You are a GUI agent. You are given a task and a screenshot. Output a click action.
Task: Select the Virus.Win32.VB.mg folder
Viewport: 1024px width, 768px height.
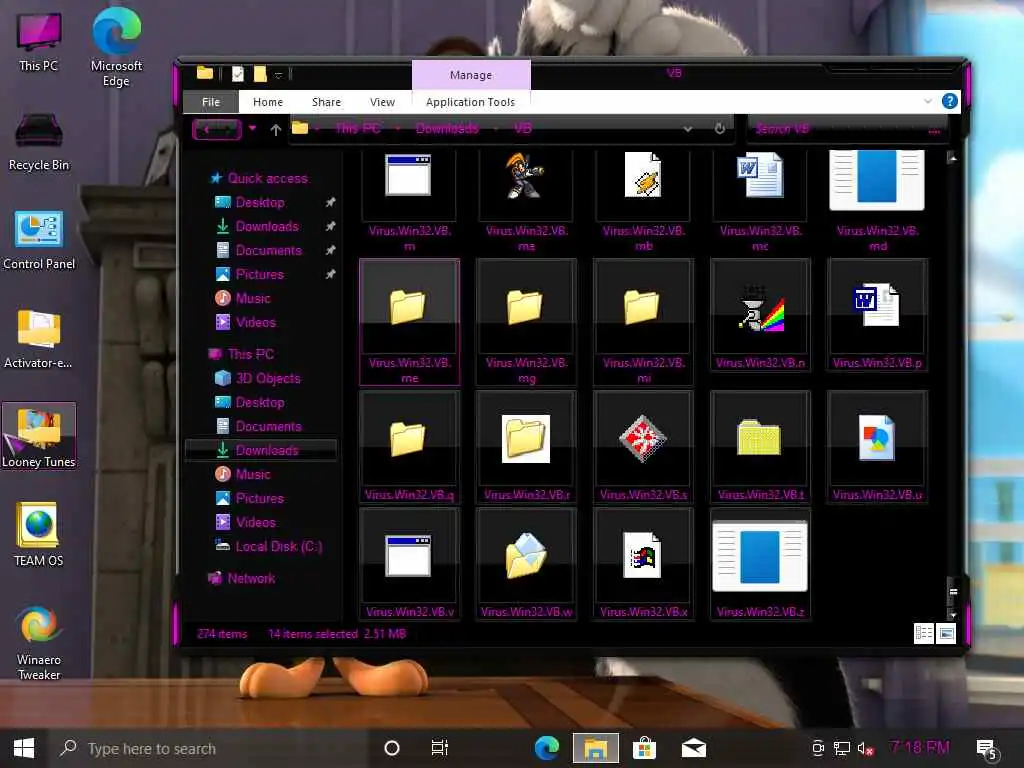click(x=526, y=322)
